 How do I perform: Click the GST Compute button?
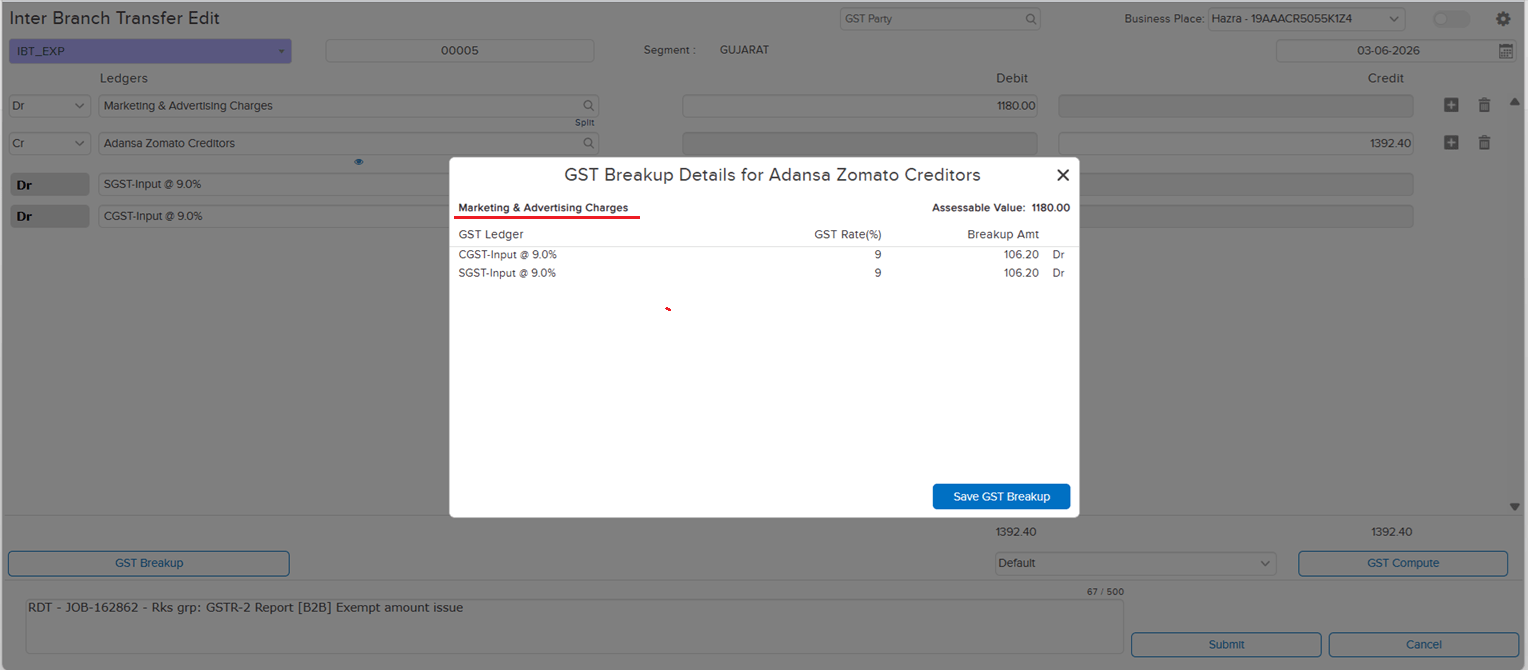coord(1403,563)
